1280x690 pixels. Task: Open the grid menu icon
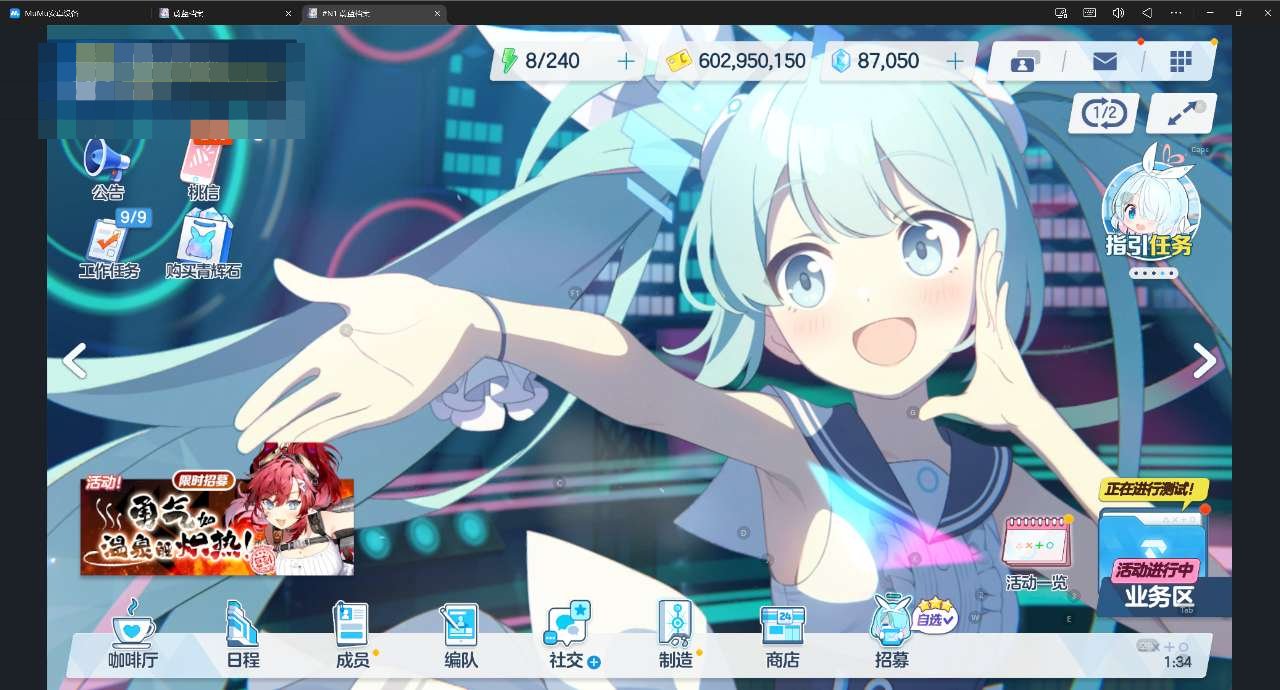coord(1181,61)
